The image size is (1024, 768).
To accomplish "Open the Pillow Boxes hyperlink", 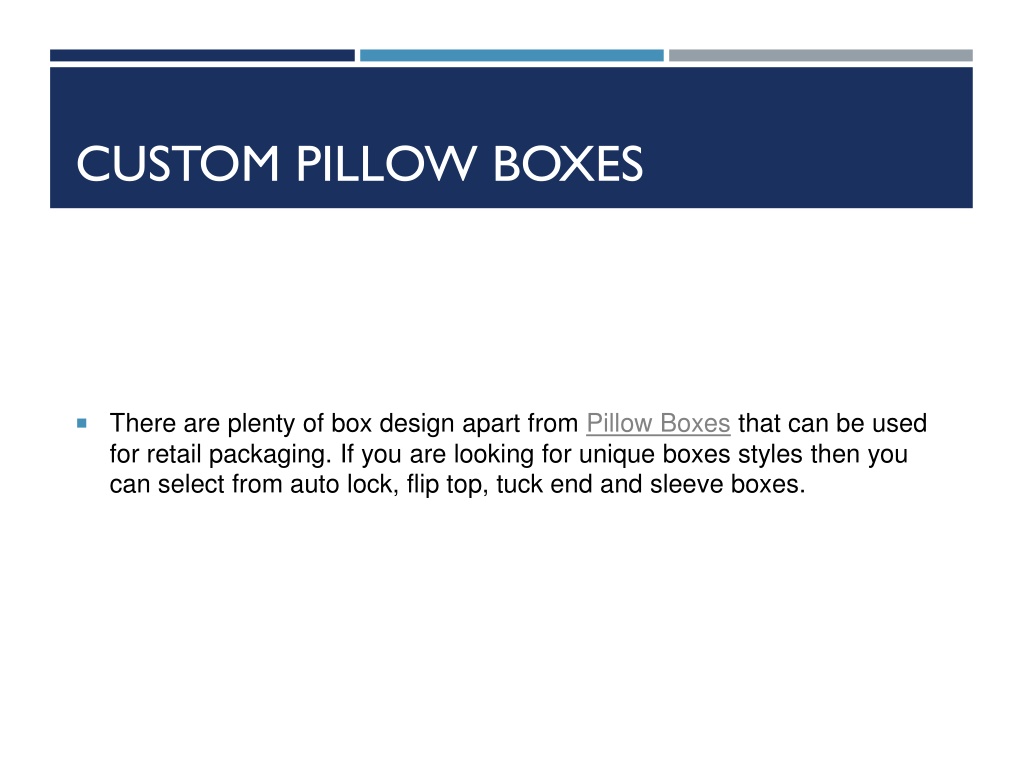I will tap(658, 423).
